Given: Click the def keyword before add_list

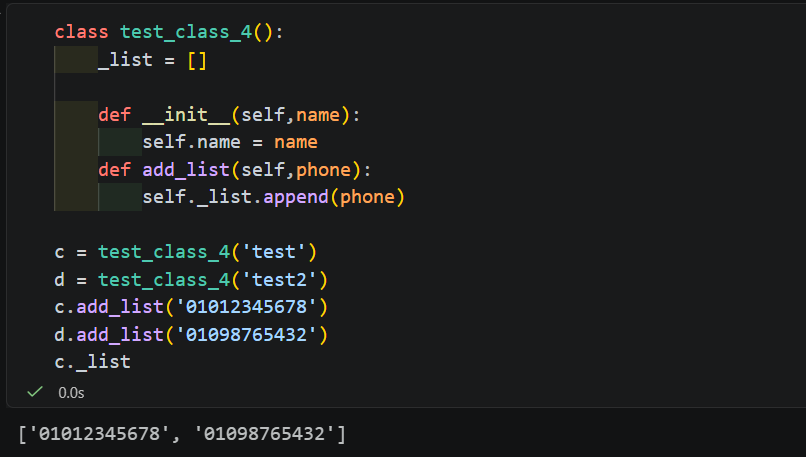Looking at the screenshot, I should pos(115,170).
